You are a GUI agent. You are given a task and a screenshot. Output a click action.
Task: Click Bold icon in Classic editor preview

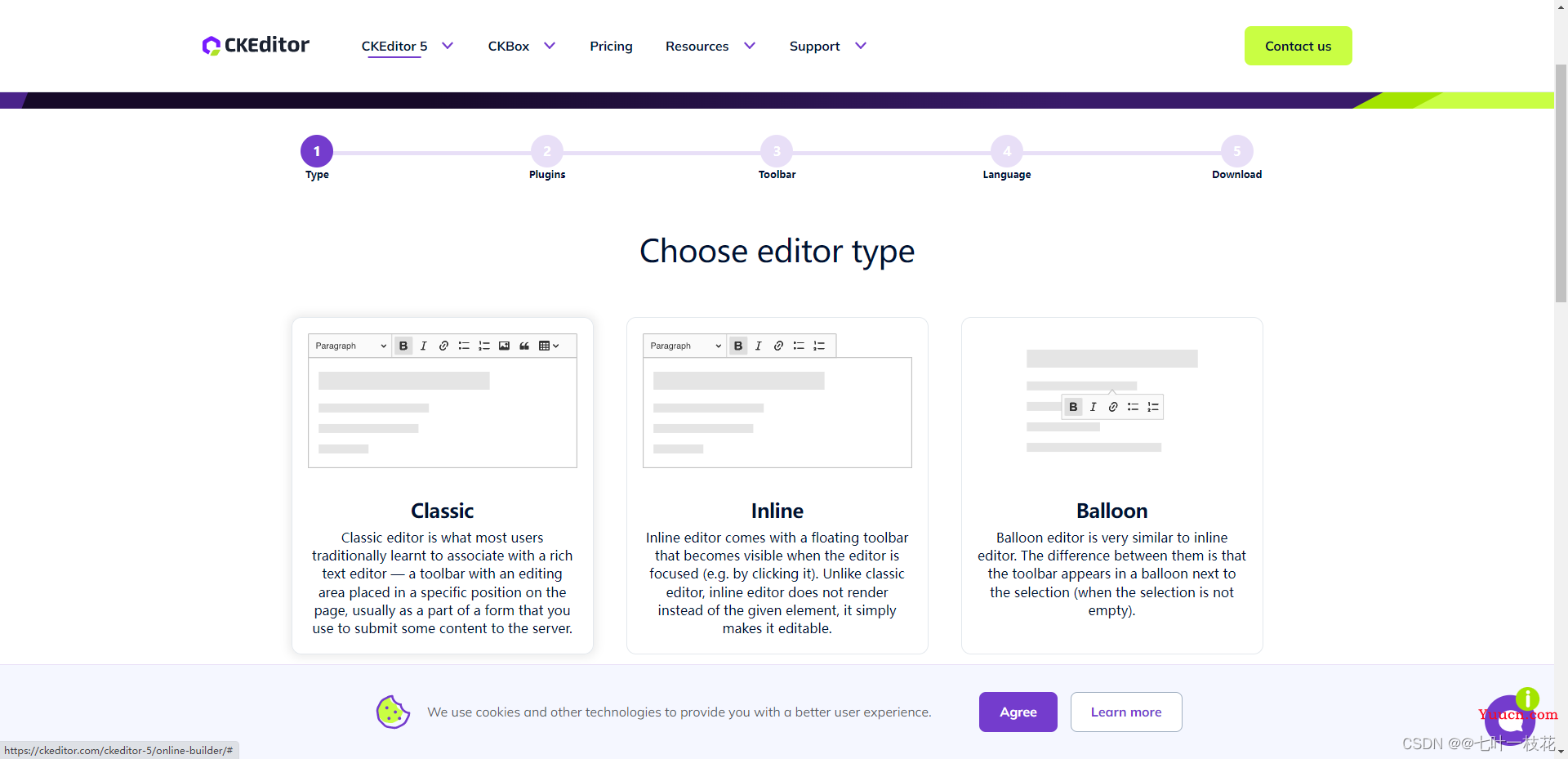click(x=403, y=346)
